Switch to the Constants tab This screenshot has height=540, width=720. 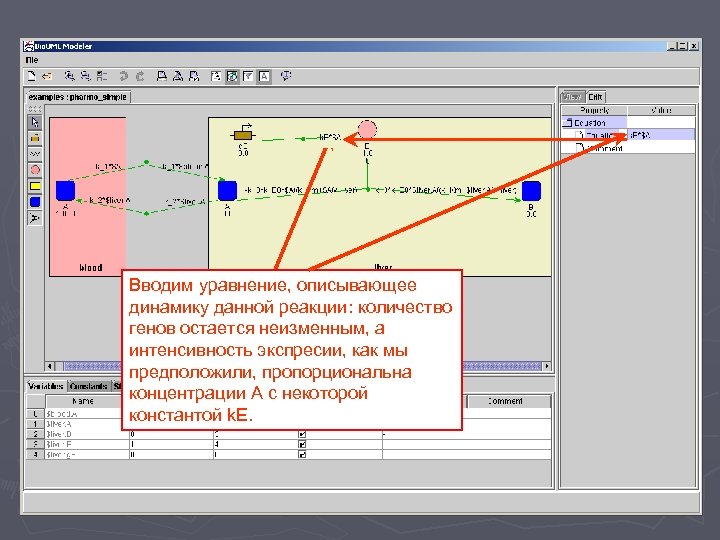[x=89, y=386]
